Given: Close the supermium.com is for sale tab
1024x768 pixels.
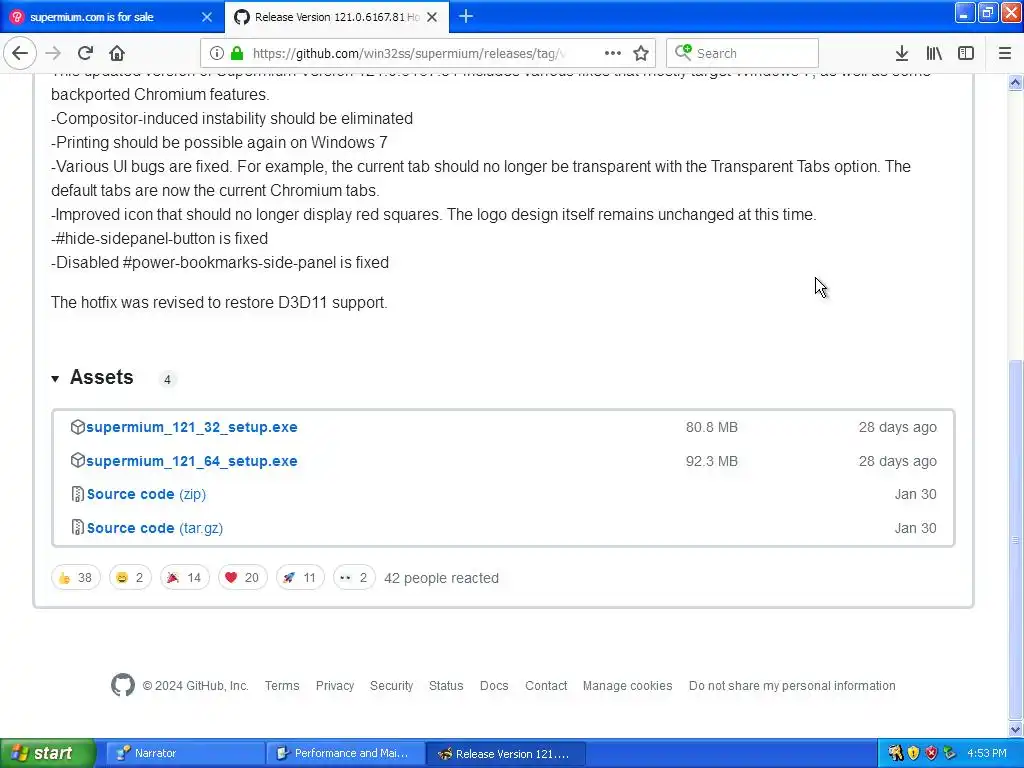Looking at the screenshot, I should click(206, 17).
